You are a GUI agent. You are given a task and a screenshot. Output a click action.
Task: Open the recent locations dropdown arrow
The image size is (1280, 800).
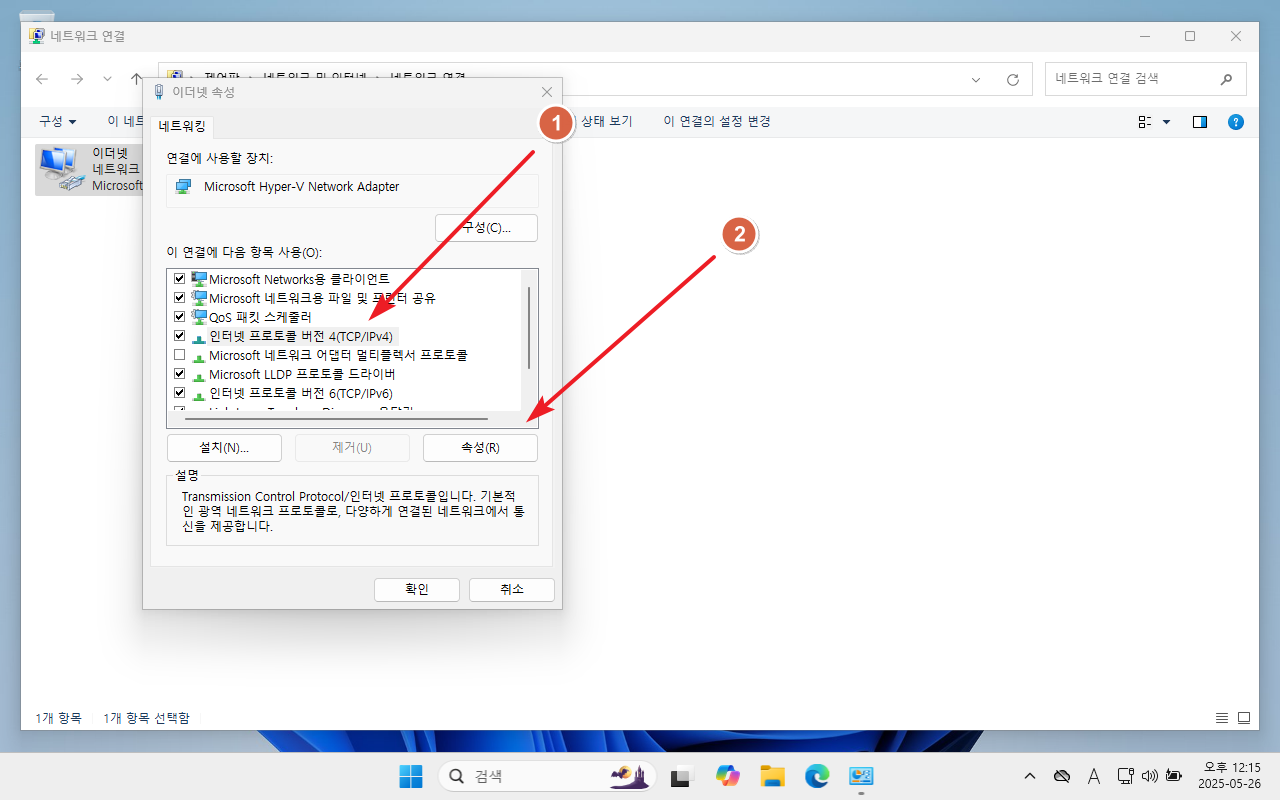pos(107,79)
